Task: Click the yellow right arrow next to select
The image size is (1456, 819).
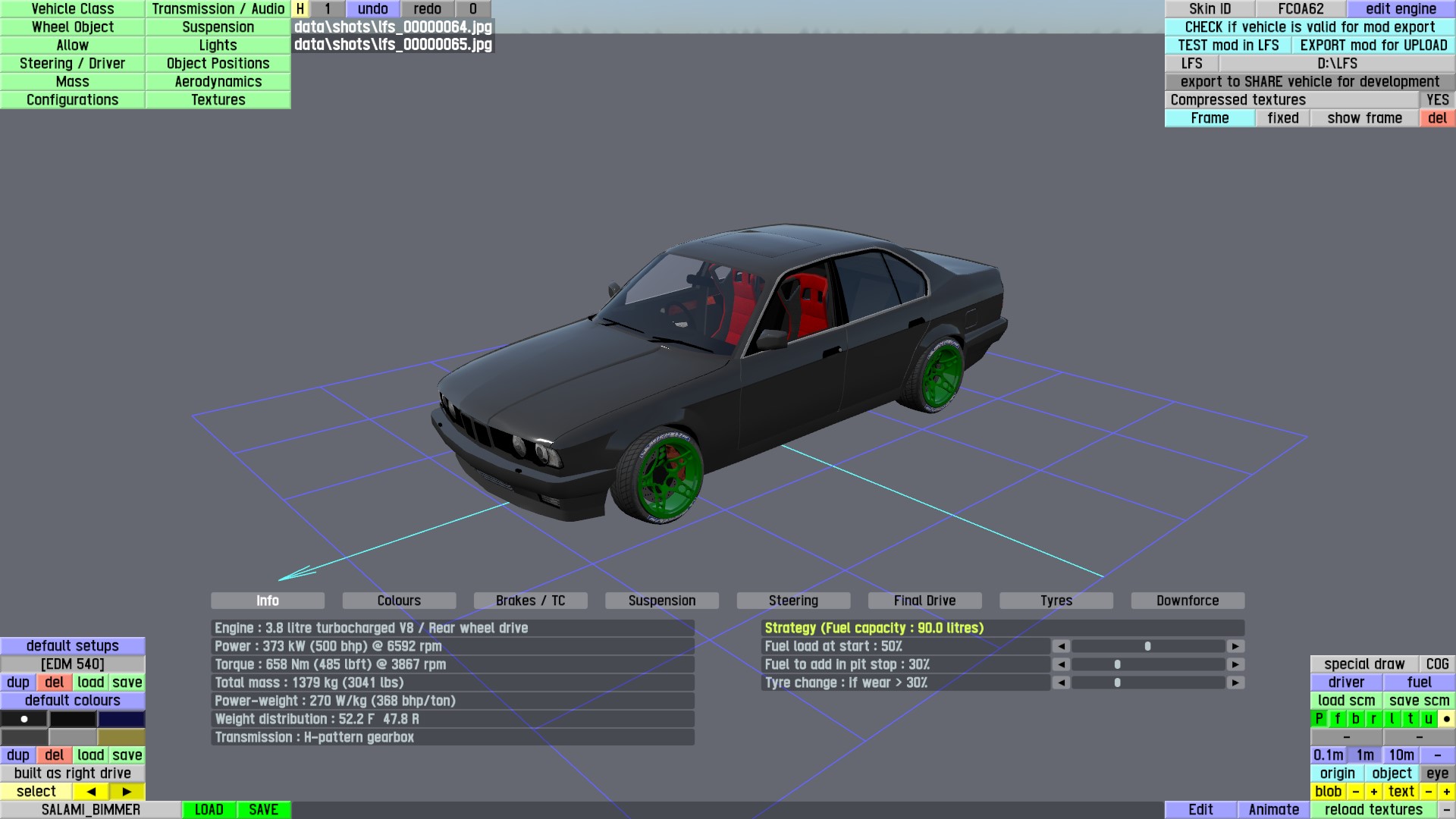Action: pyautogui.click(x=127, y=791)
